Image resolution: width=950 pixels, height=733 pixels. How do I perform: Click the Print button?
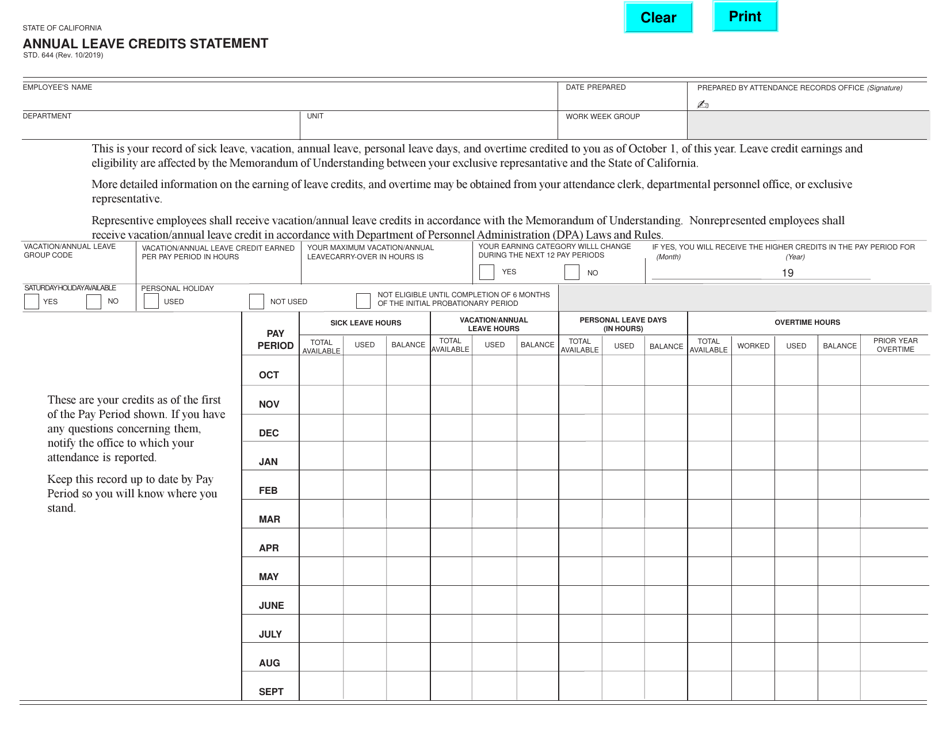[x=745, y=17]
